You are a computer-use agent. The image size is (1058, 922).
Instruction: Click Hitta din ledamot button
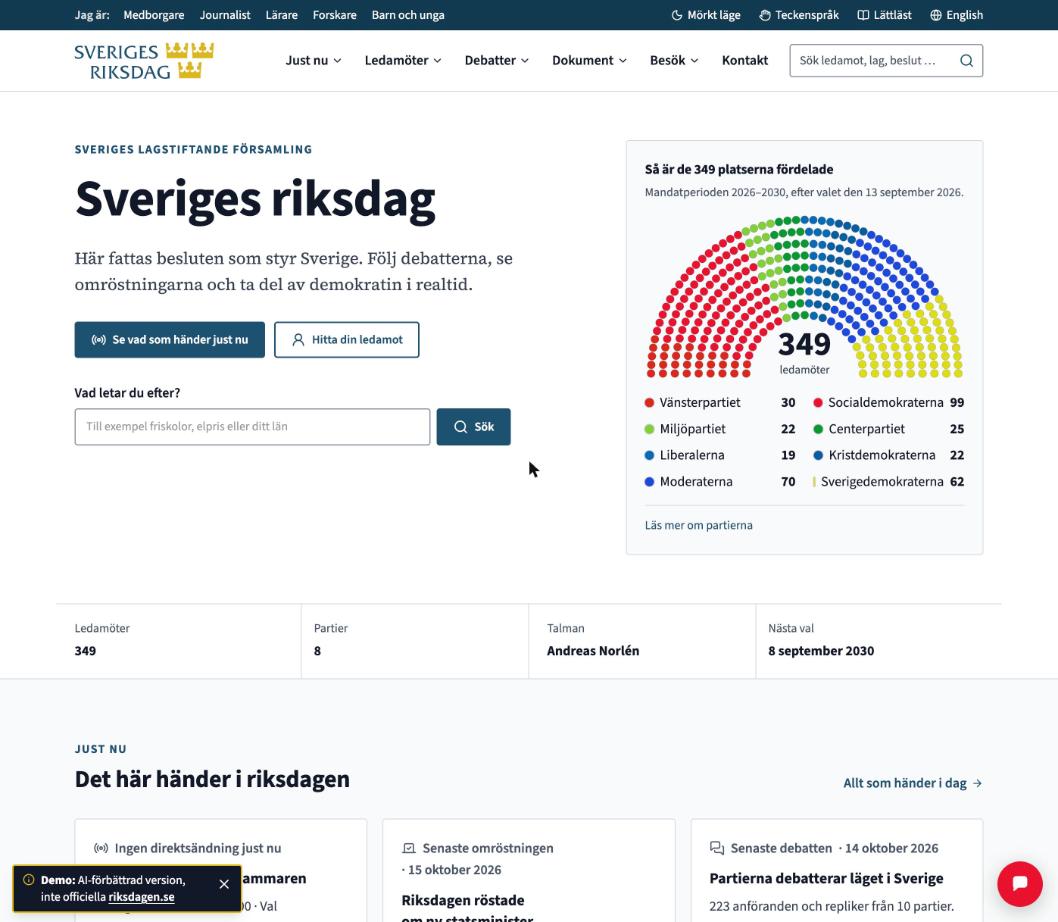tap(347, 340)
